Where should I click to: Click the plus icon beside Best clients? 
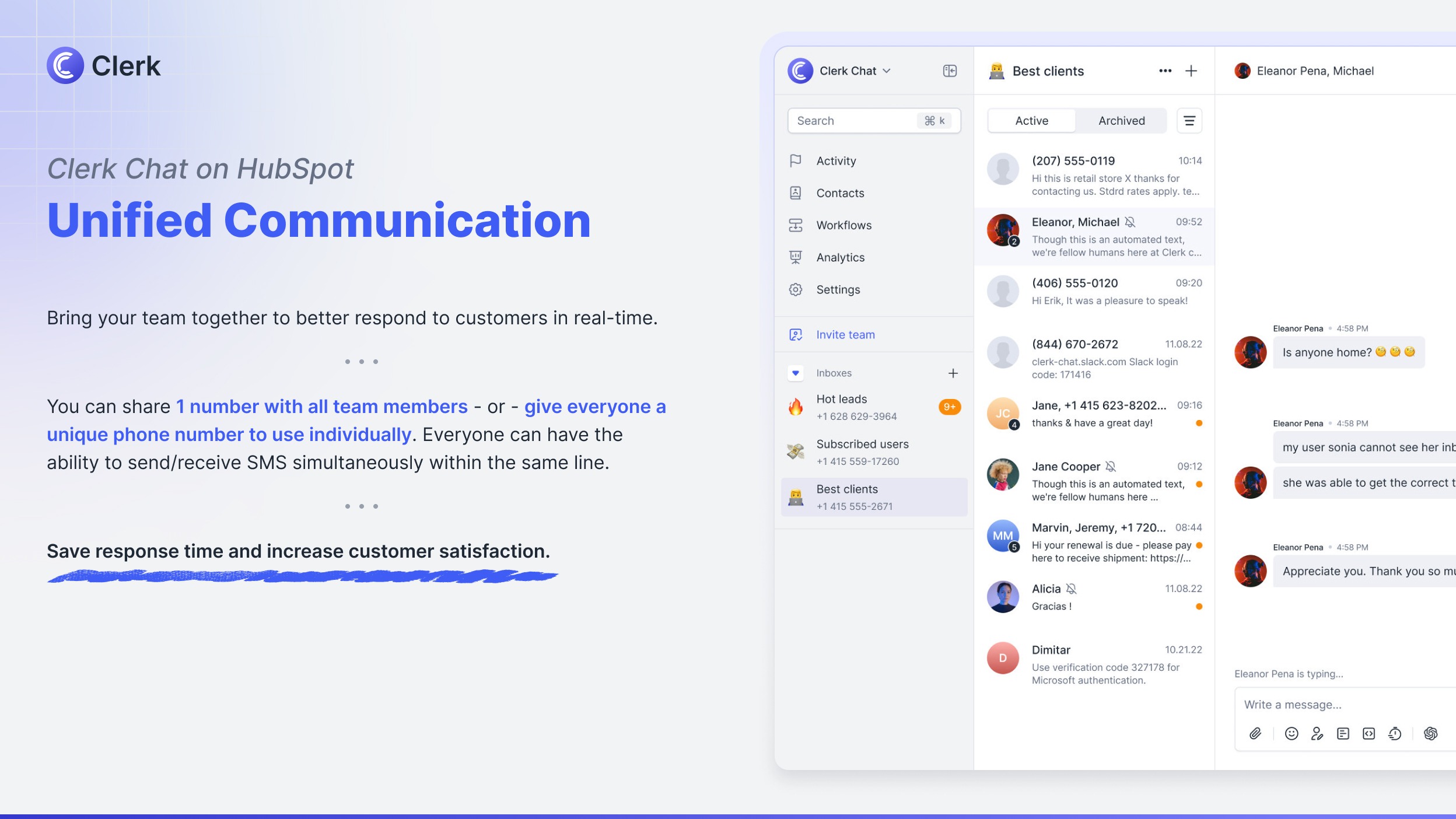point(1191,71)
